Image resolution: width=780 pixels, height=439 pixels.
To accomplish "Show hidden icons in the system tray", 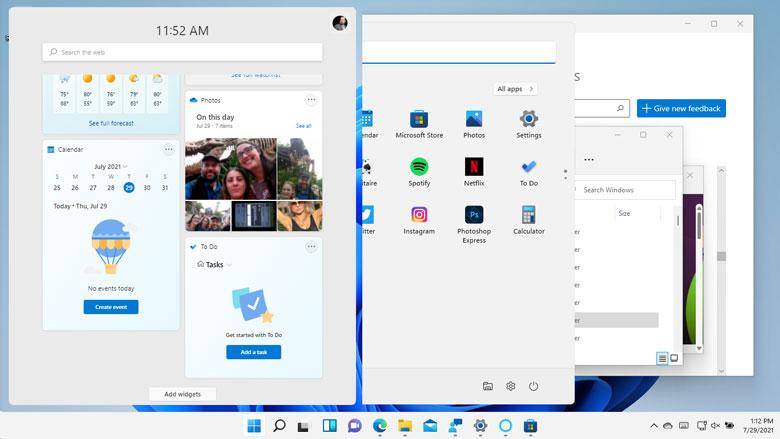I will [x=654, y=426].
